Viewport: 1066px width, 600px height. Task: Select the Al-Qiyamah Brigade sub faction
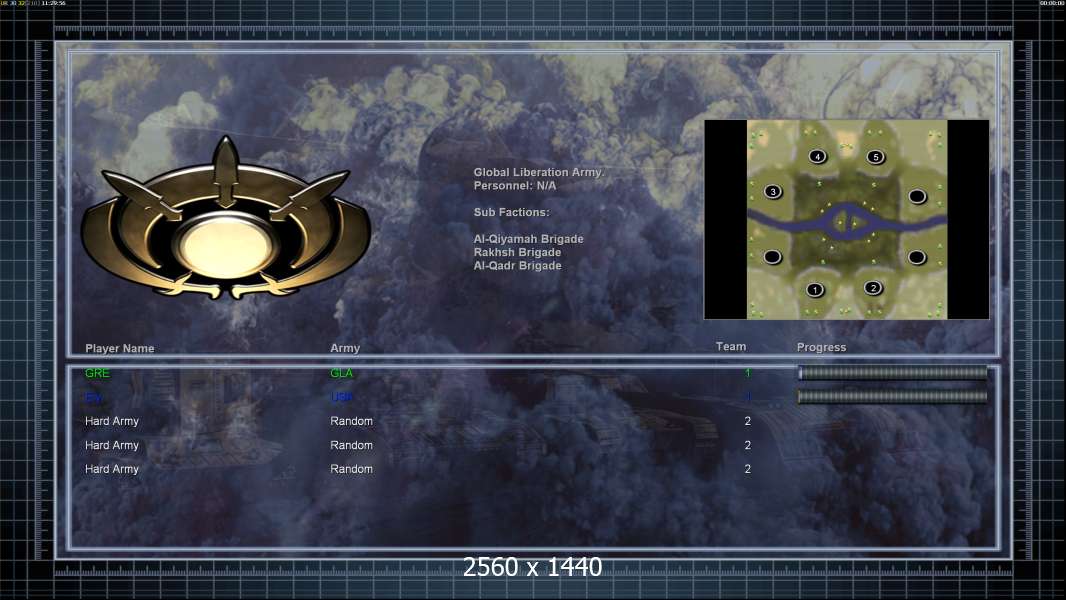point(528,239)
